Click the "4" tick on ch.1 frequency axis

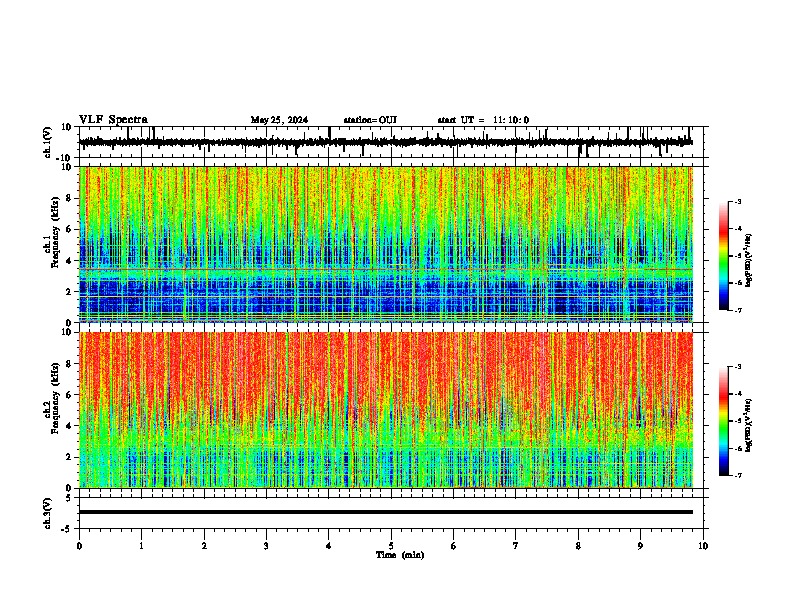(x=70, y=261)
